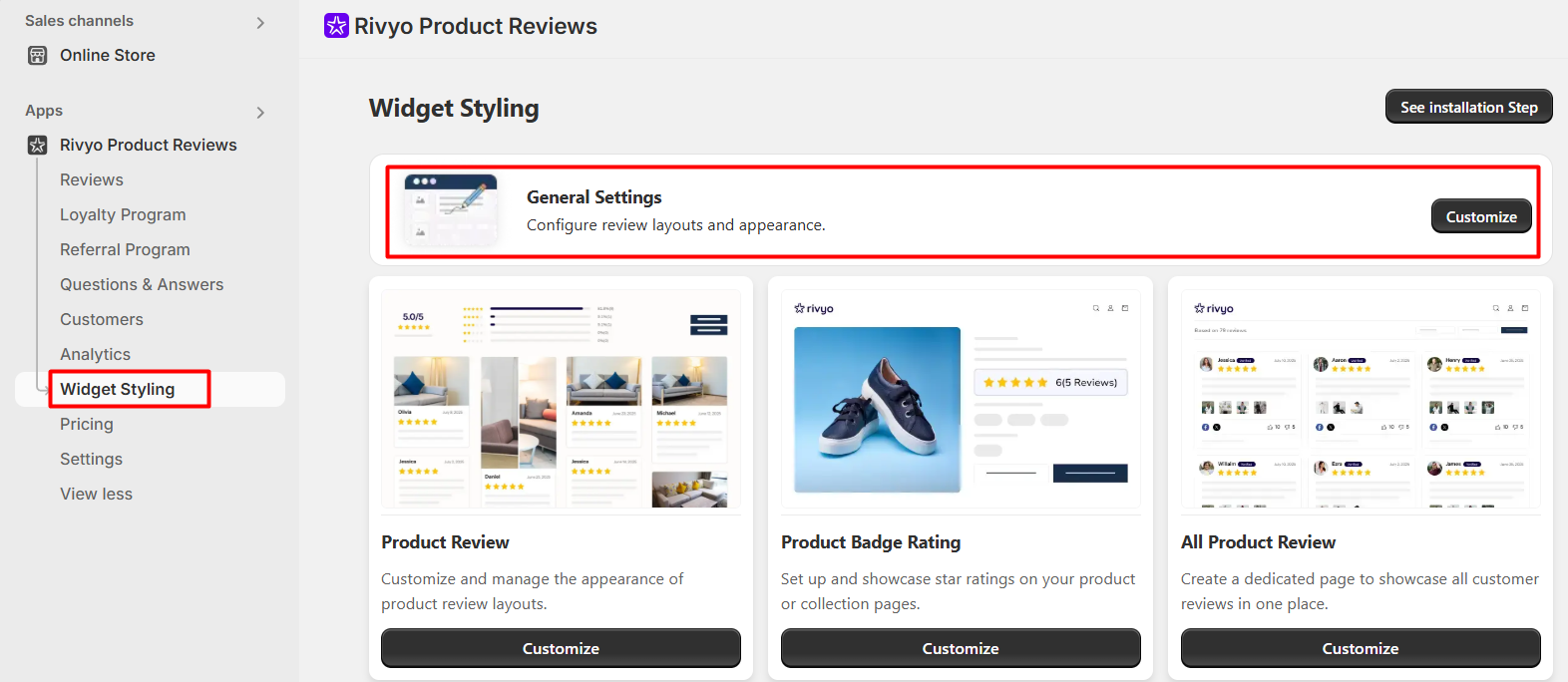Expand the Apps section chevron
Screen dimensions: 1568x682
pos(260,112)
